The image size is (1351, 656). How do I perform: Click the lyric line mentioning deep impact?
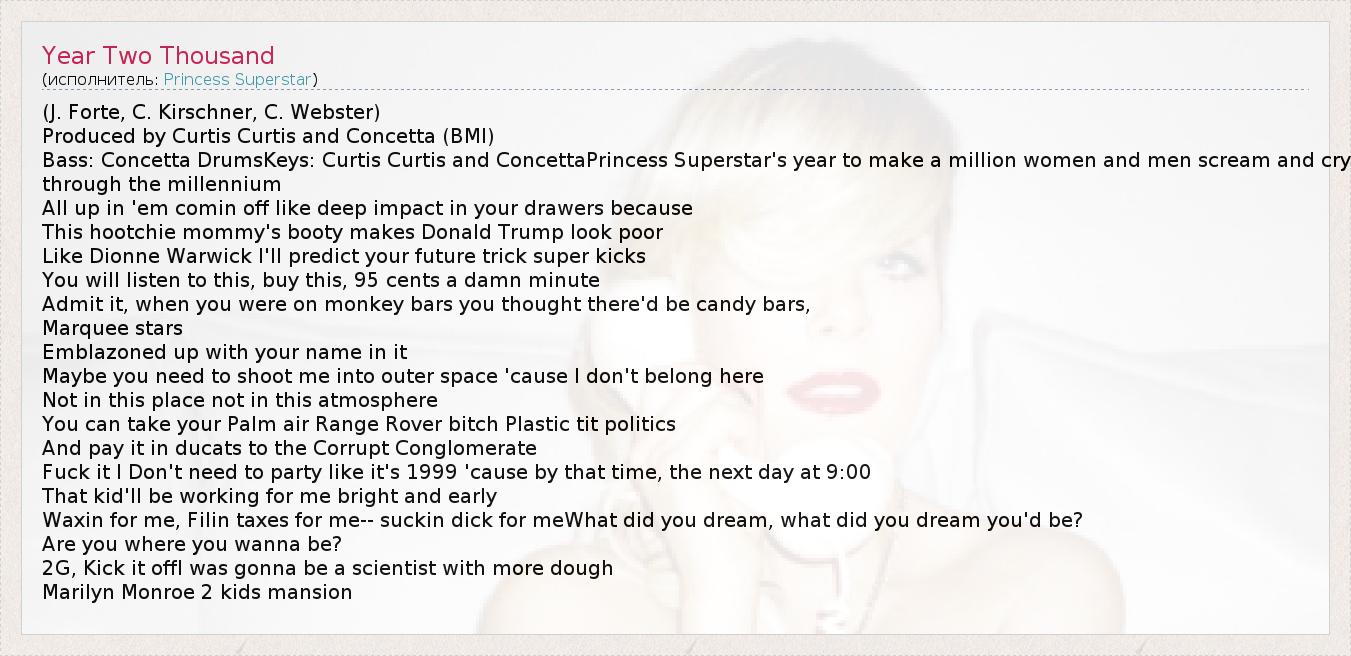[367, 208]
